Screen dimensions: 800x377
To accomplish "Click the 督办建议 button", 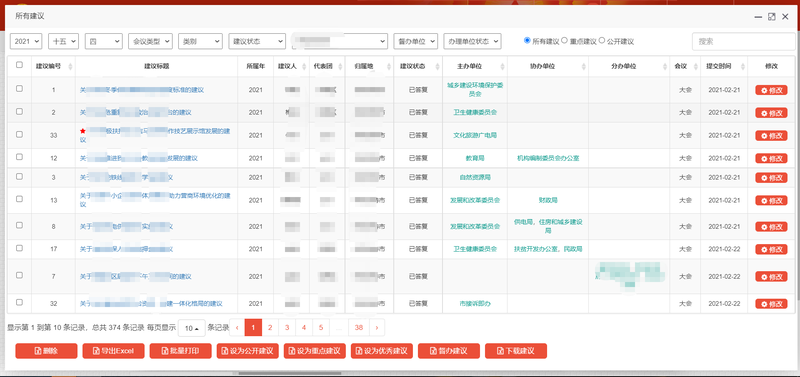I will click(449, 351).
